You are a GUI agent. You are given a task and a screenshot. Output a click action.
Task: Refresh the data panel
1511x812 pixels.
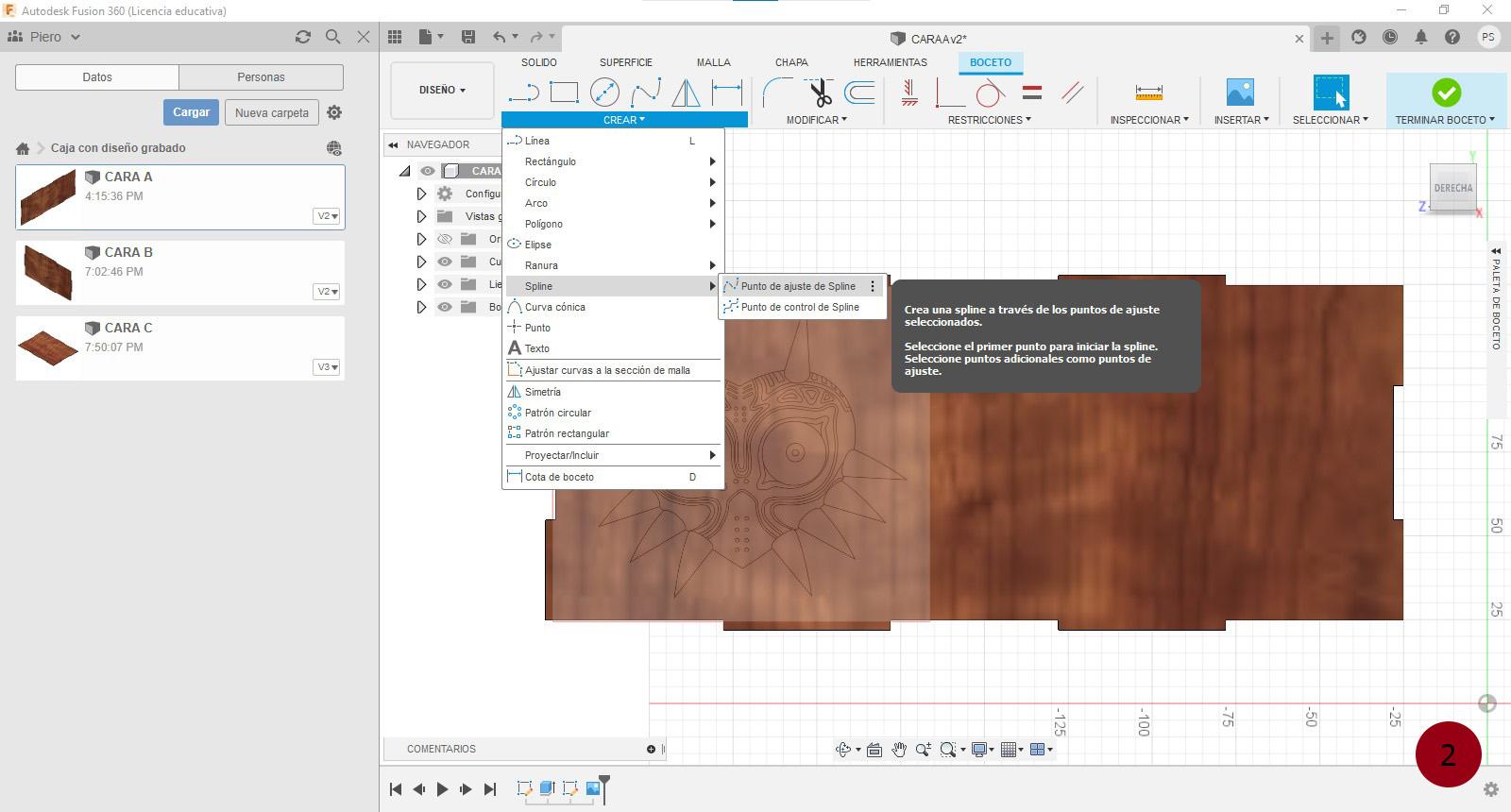302,37
